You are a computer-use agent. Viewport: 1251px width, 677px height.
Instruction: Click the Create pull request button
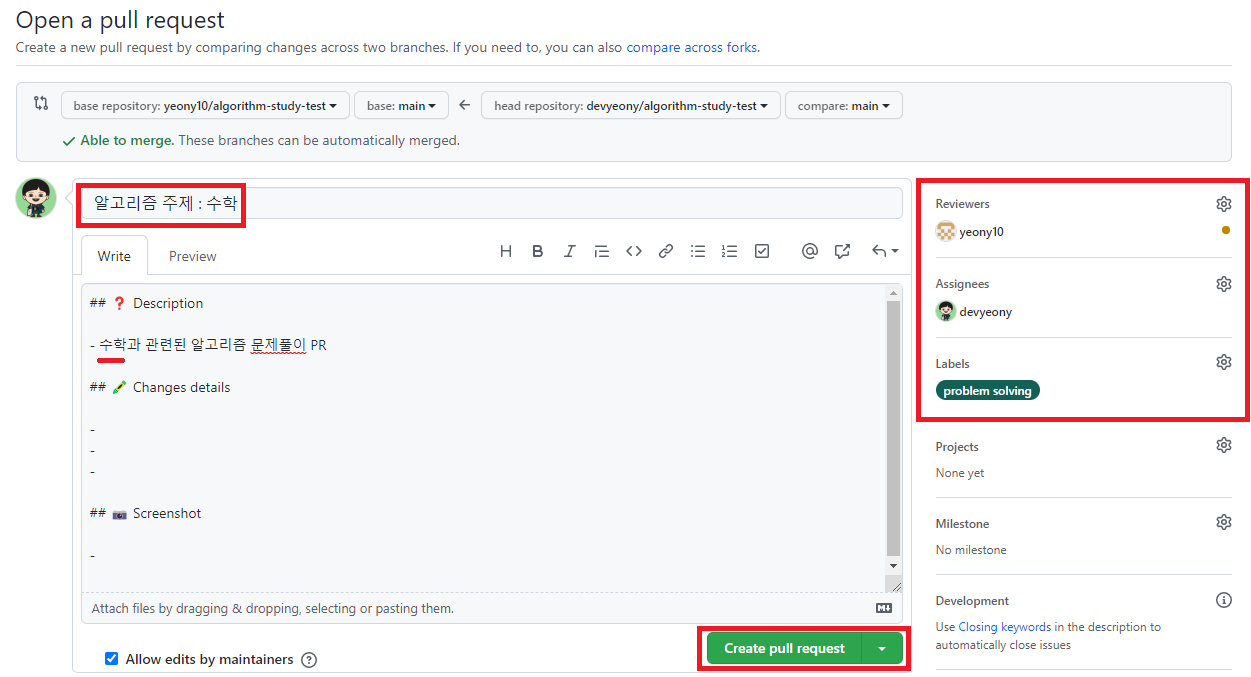(784, 648)
